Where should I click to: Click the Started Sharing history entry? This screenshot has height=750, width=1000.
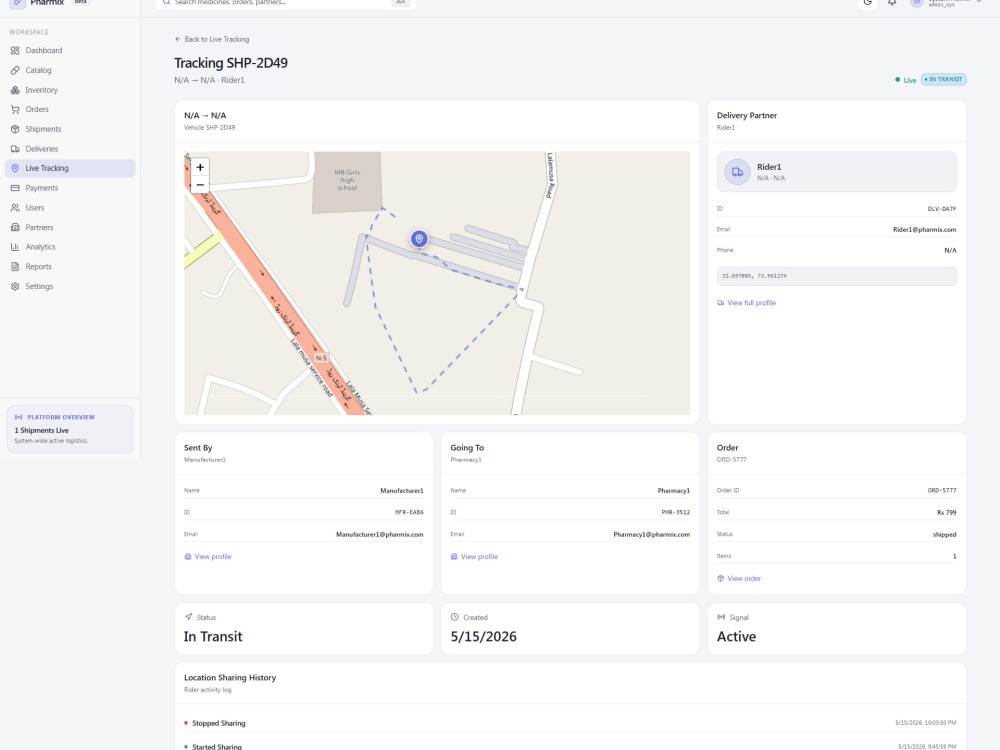coord(570,745)
